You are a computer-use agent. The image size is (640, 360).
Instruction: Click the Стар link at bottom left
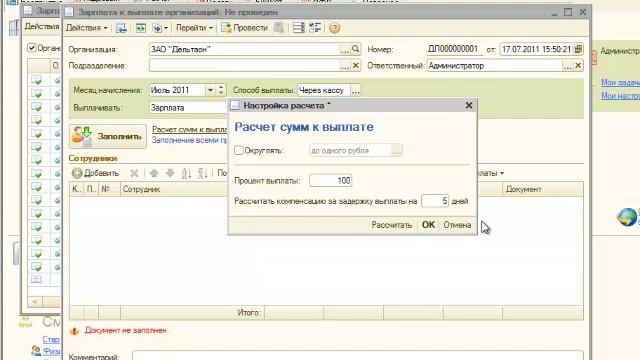(x=51, y=339)
